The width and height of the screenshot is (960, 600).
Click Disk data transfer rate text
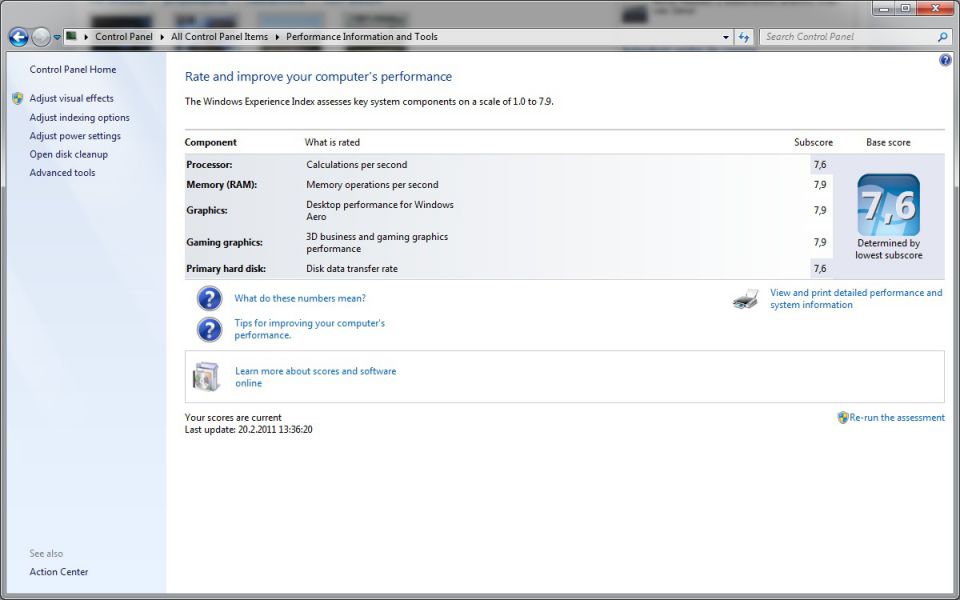point(352,269)
